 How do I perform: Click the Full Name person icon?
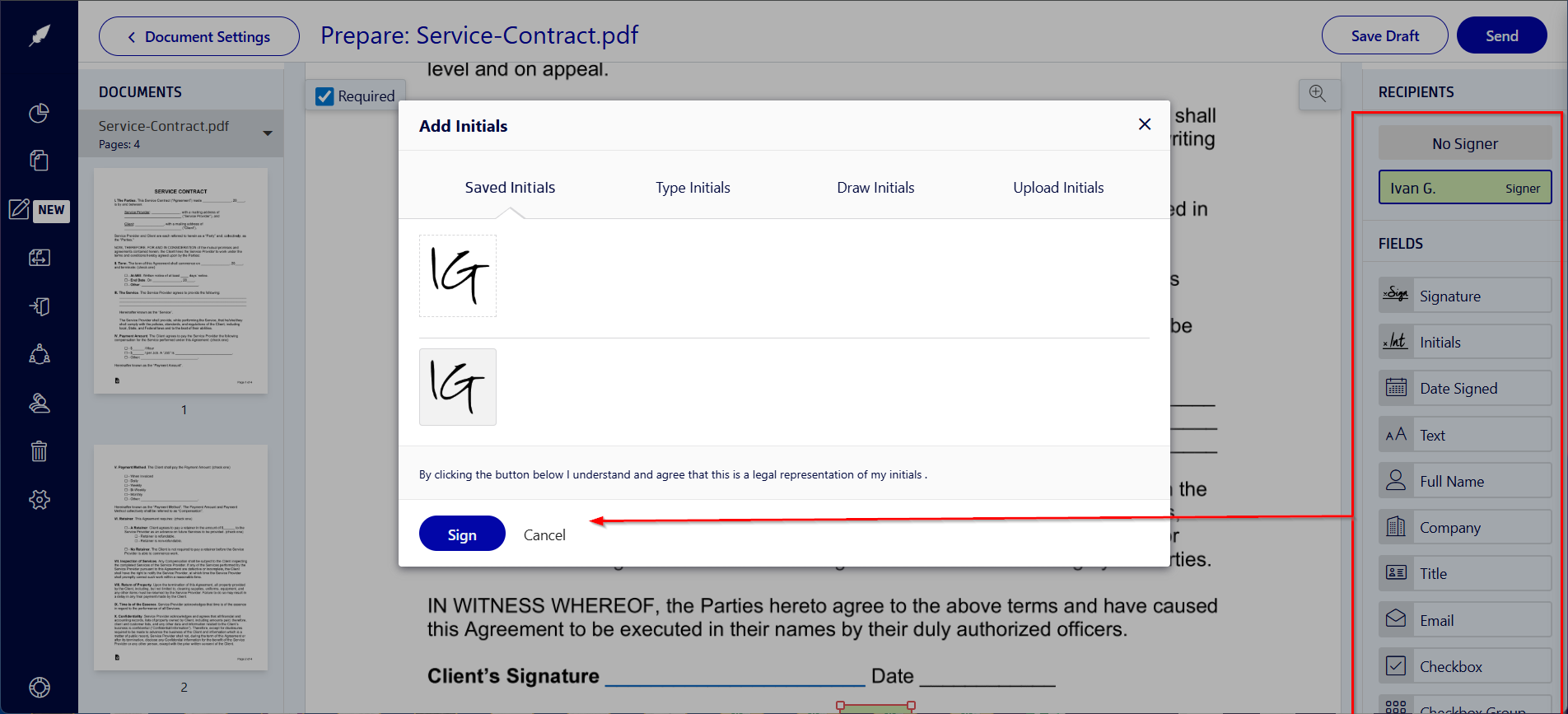(1396, 480)
